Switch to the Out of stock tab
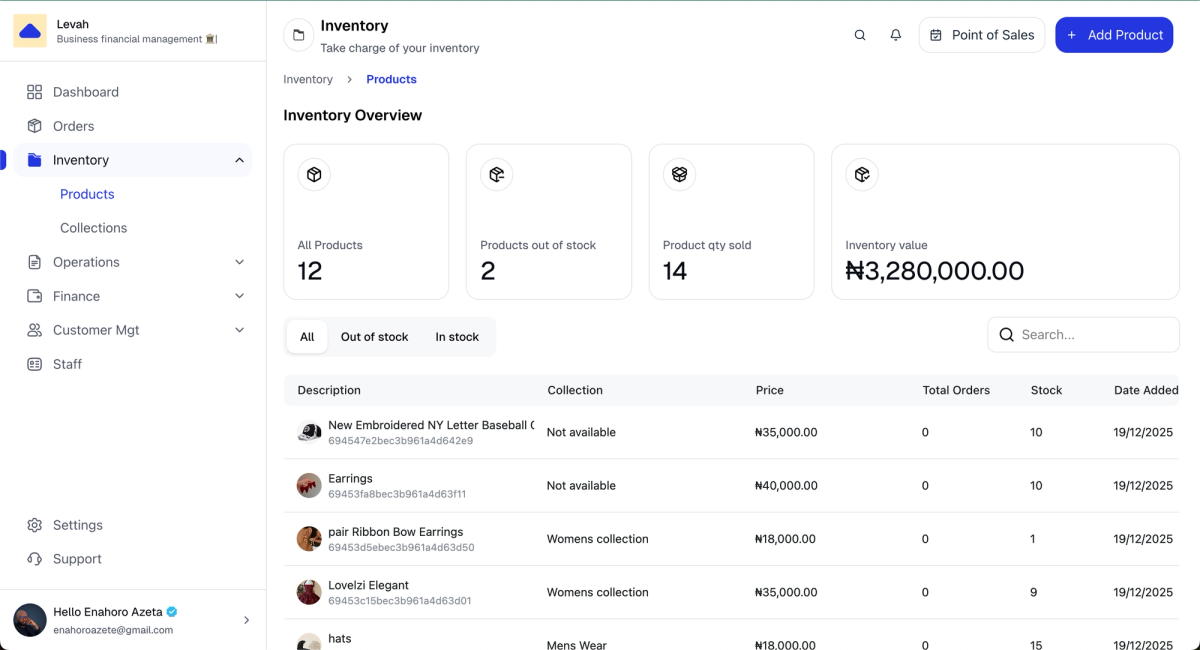This screenshot has width=1200, height=650. (374, 337)
